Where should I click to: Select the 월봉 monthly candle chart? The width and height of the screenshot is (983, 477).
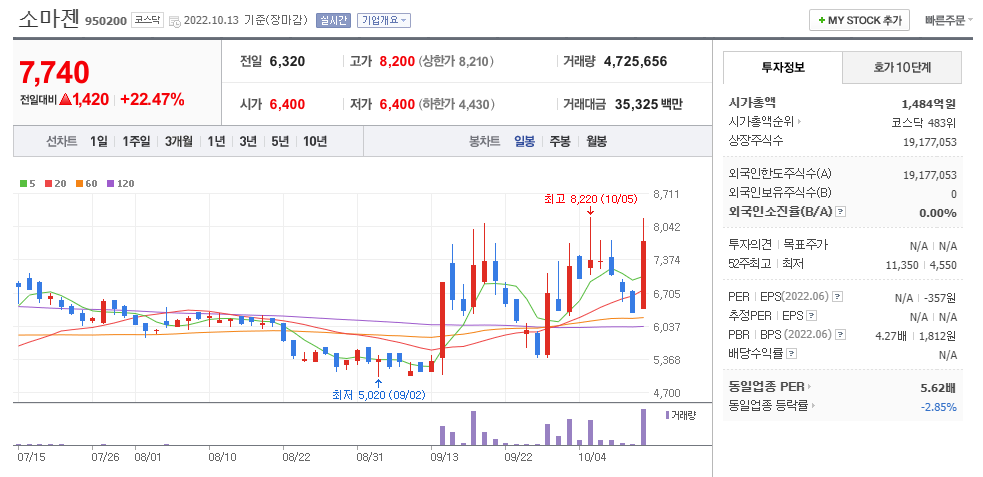[596, 141]
